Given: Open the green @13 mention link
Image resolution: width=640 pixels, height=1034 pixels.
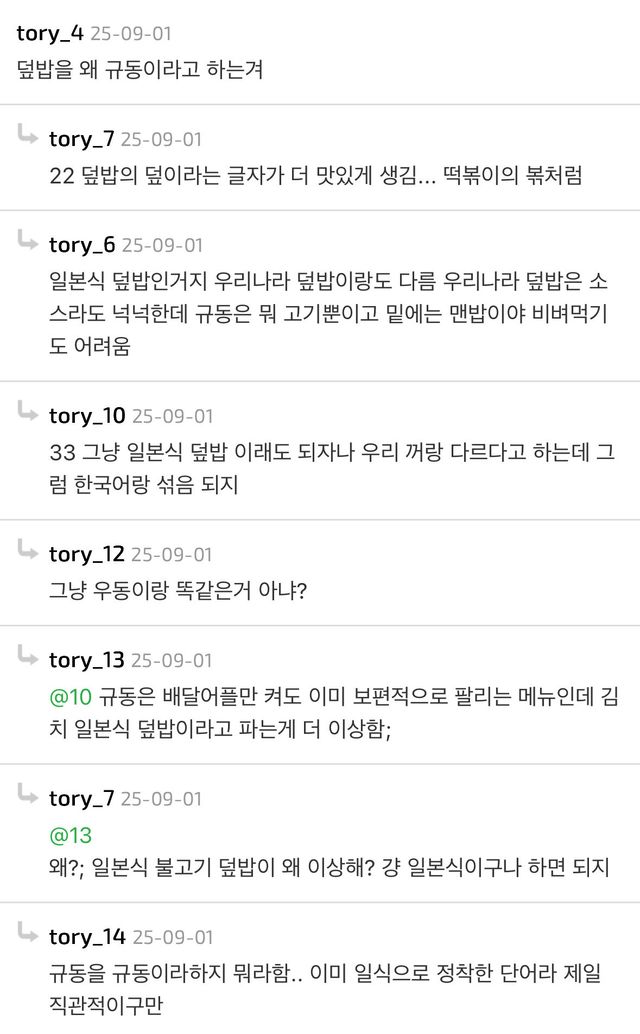Looking at the screenshot, I should pos(70,835).
